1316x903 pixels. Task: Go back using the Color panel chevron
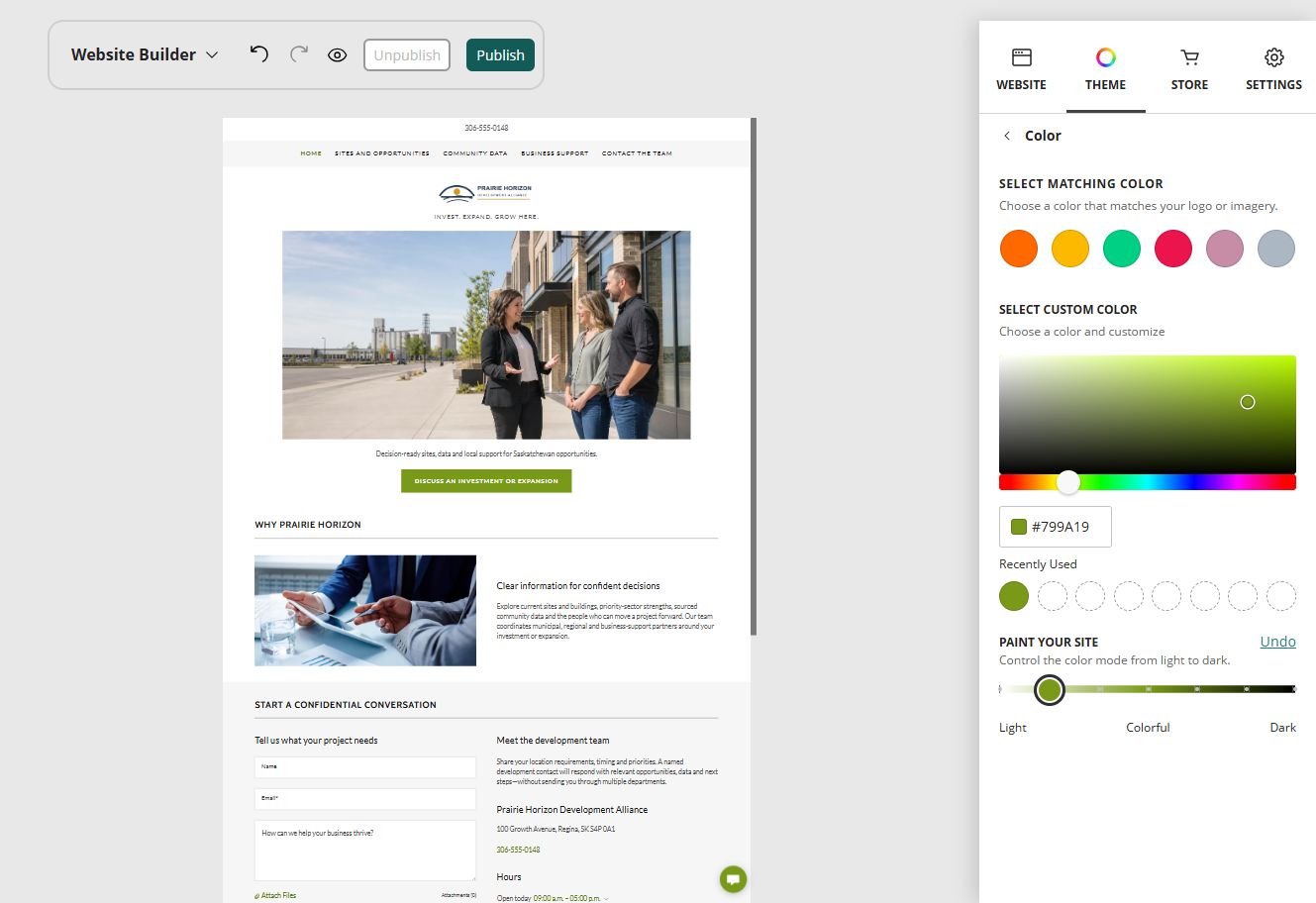coord(1007,136)
